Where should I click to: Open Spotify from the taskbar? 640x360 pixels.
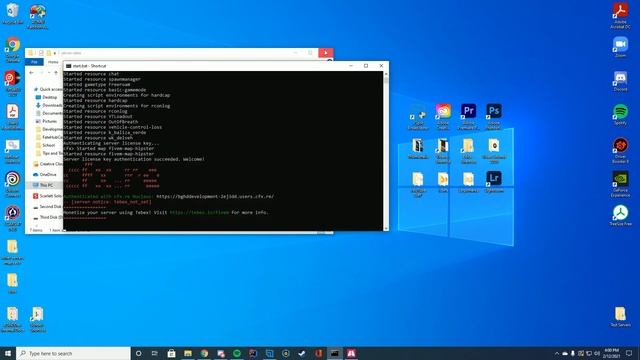(237, 353)
